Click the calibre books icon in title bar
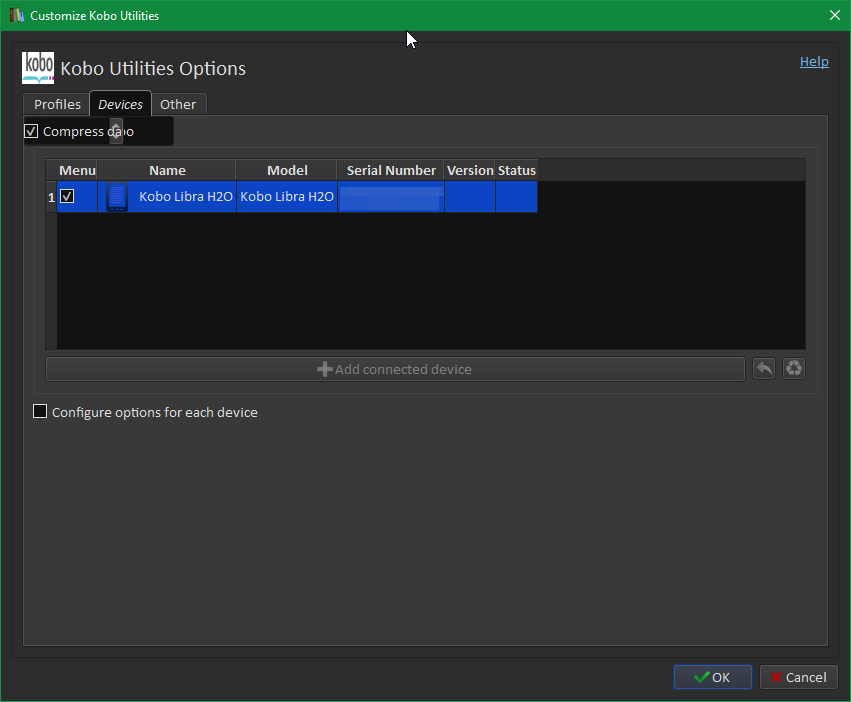This screenshot has height=702, width=851. tap(17, 15)
